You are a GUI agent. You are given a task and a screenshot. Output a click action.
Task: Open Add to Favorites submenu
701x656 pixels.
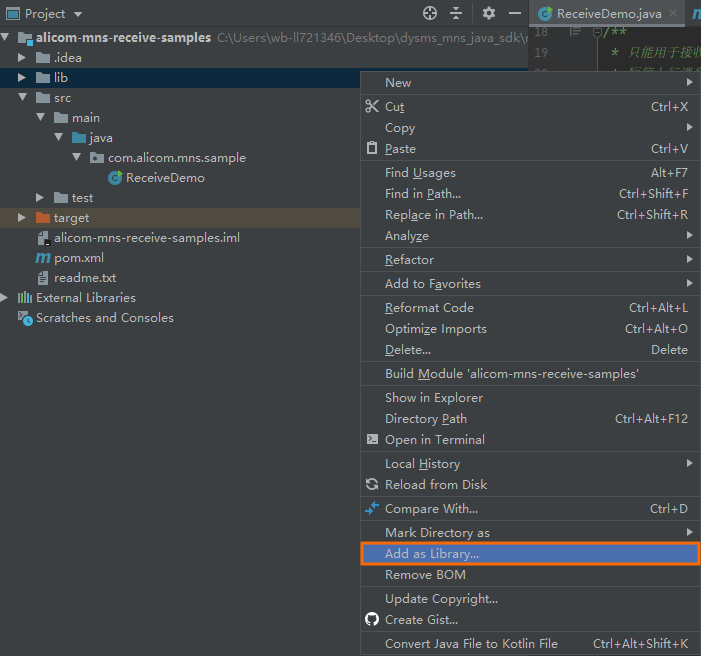pos(530,284)
